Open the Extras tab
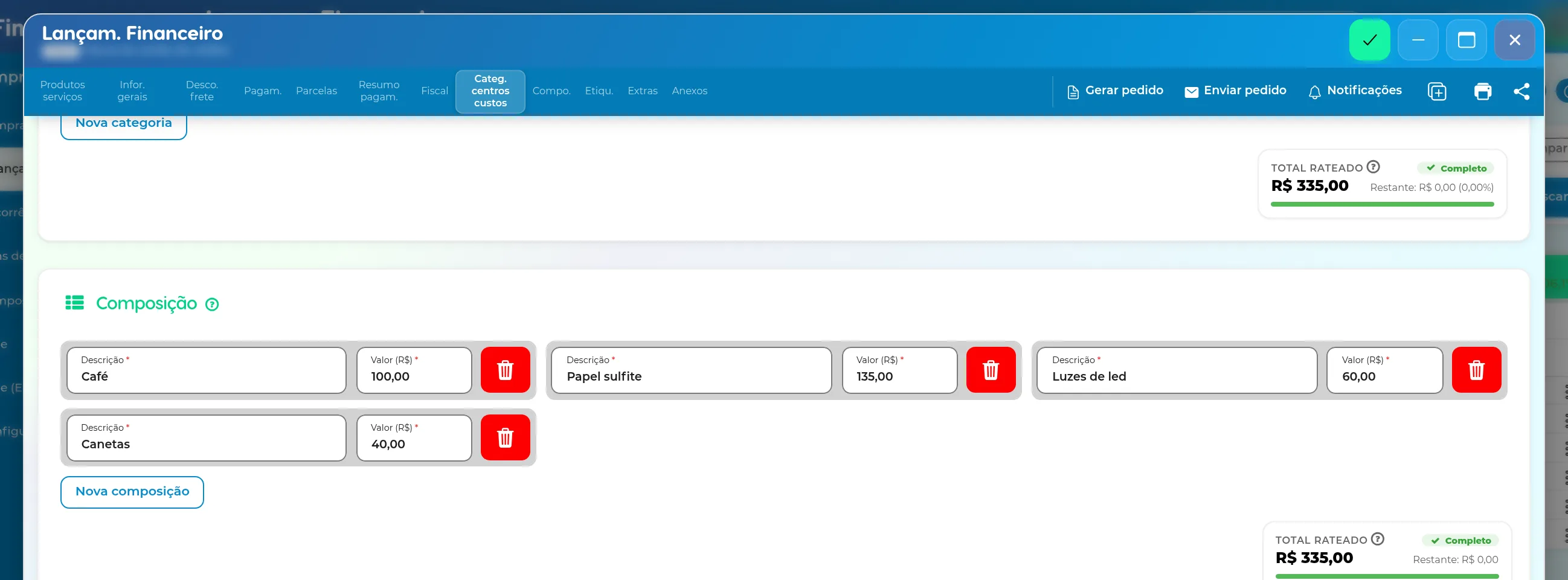Image resolution: width=1568 pixels, height=580 pixels. click(643, 91)
